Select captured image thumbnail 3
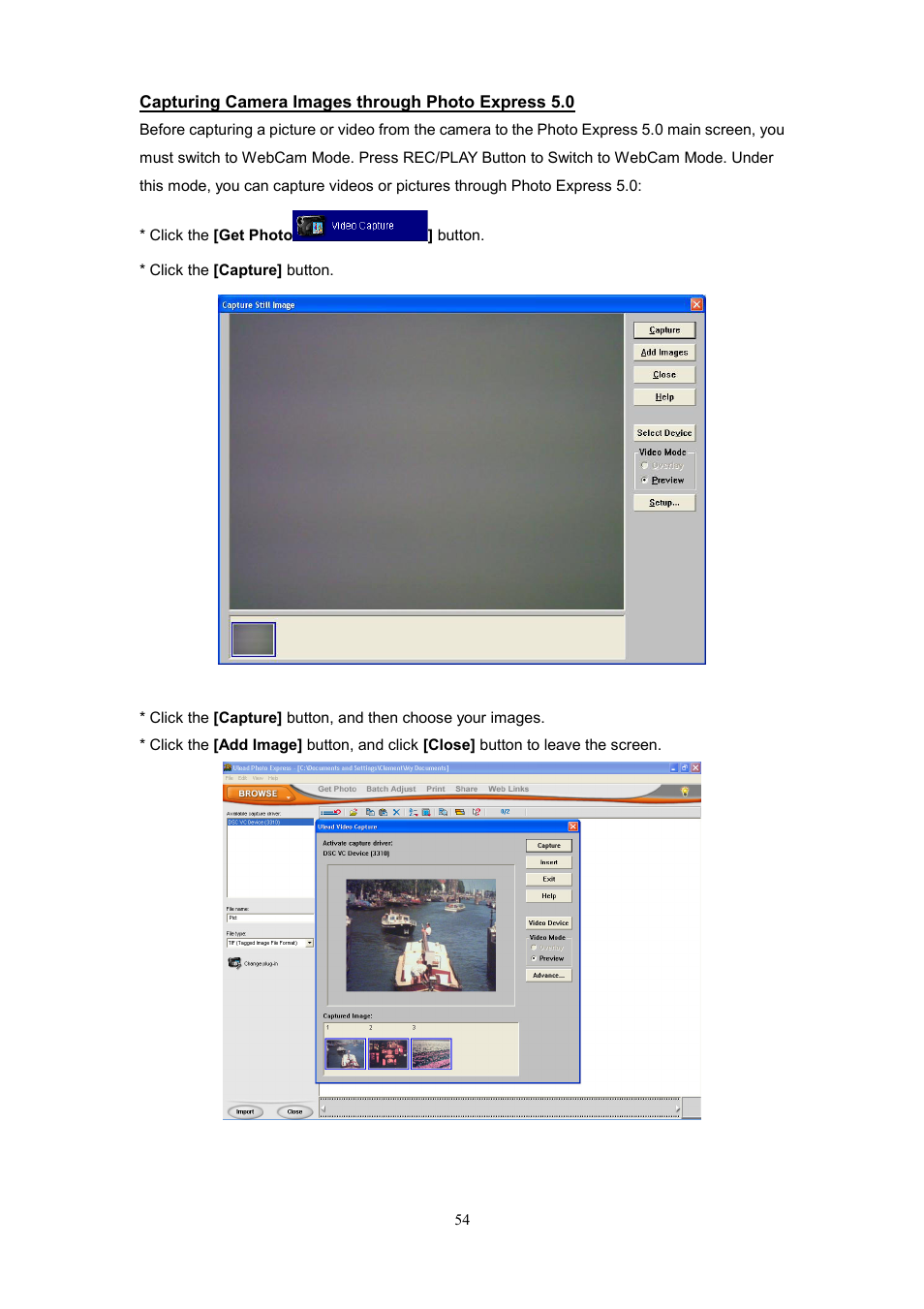Image resolution: width=924 pixels, height=1309 pixels. 431,1053
